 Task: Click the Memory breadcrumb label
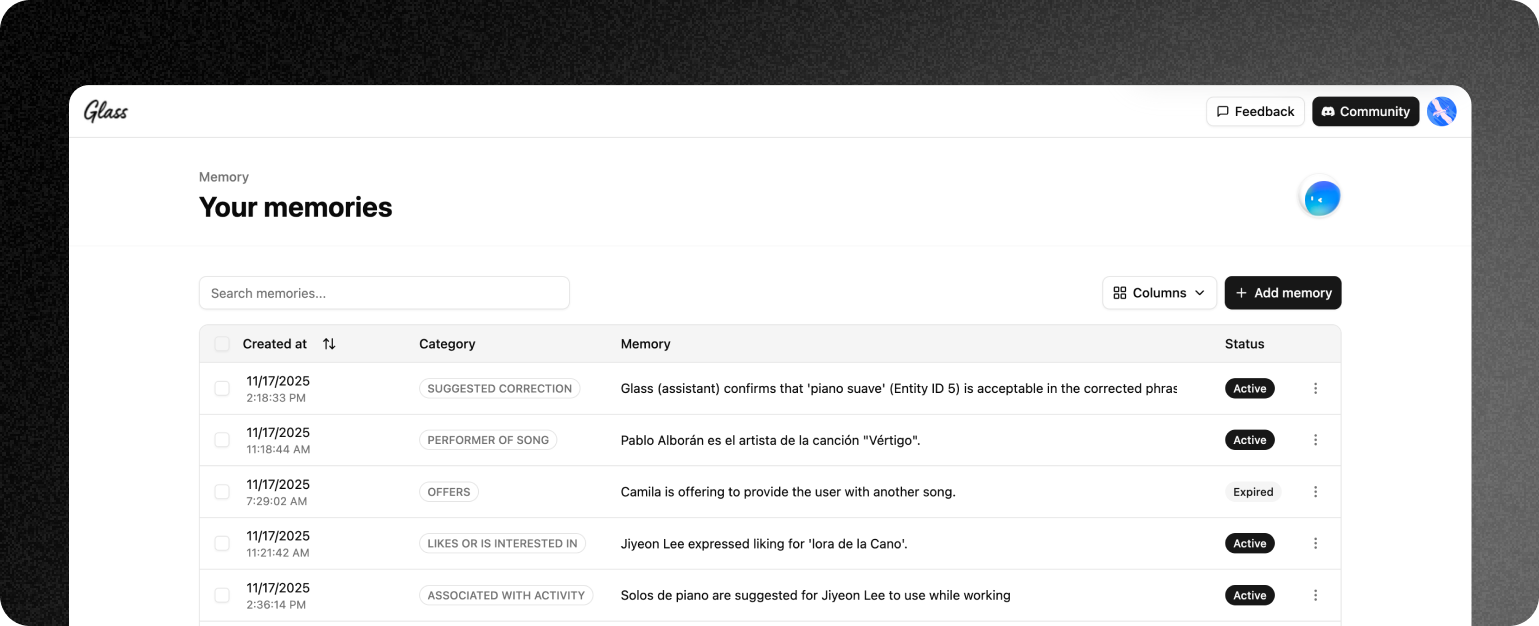(x=224, y=177)
